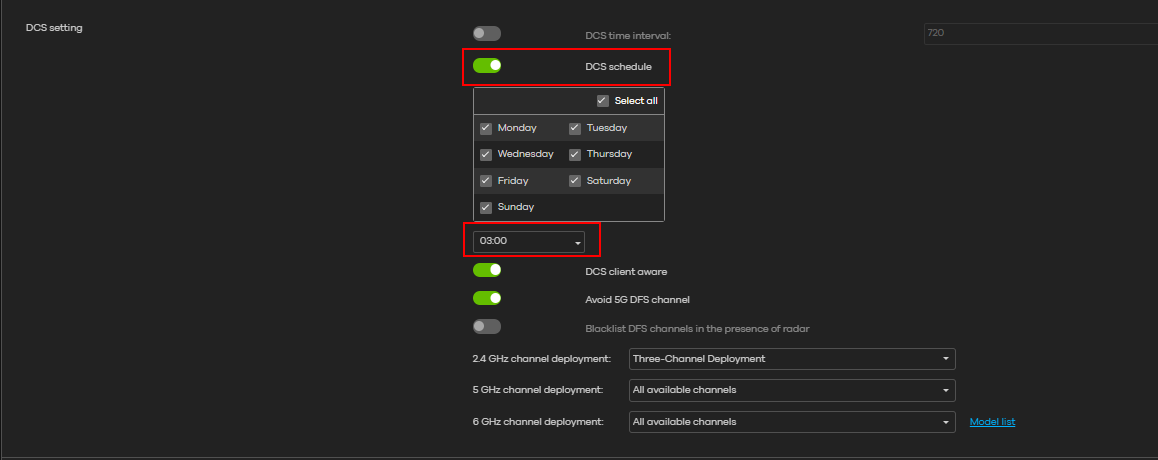
Task: Disable Avoid 5G DFS channel toggle
Action: click(487, 298)
